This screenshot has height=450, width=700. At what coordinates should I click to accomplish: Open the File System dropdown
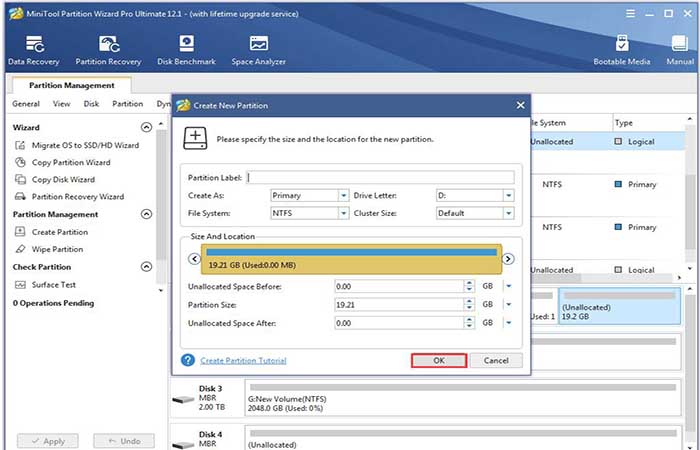tap(343, 213)
